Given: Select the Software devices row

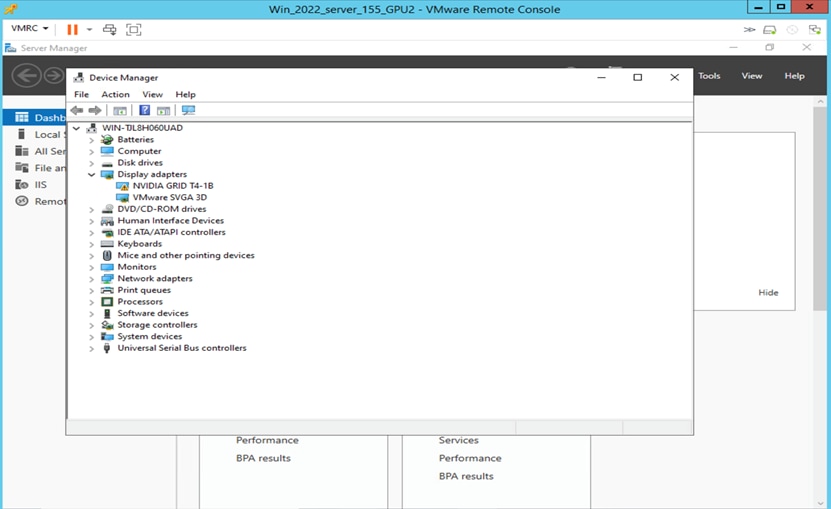Looking at the screenshot, I should [x=153, y=313].
